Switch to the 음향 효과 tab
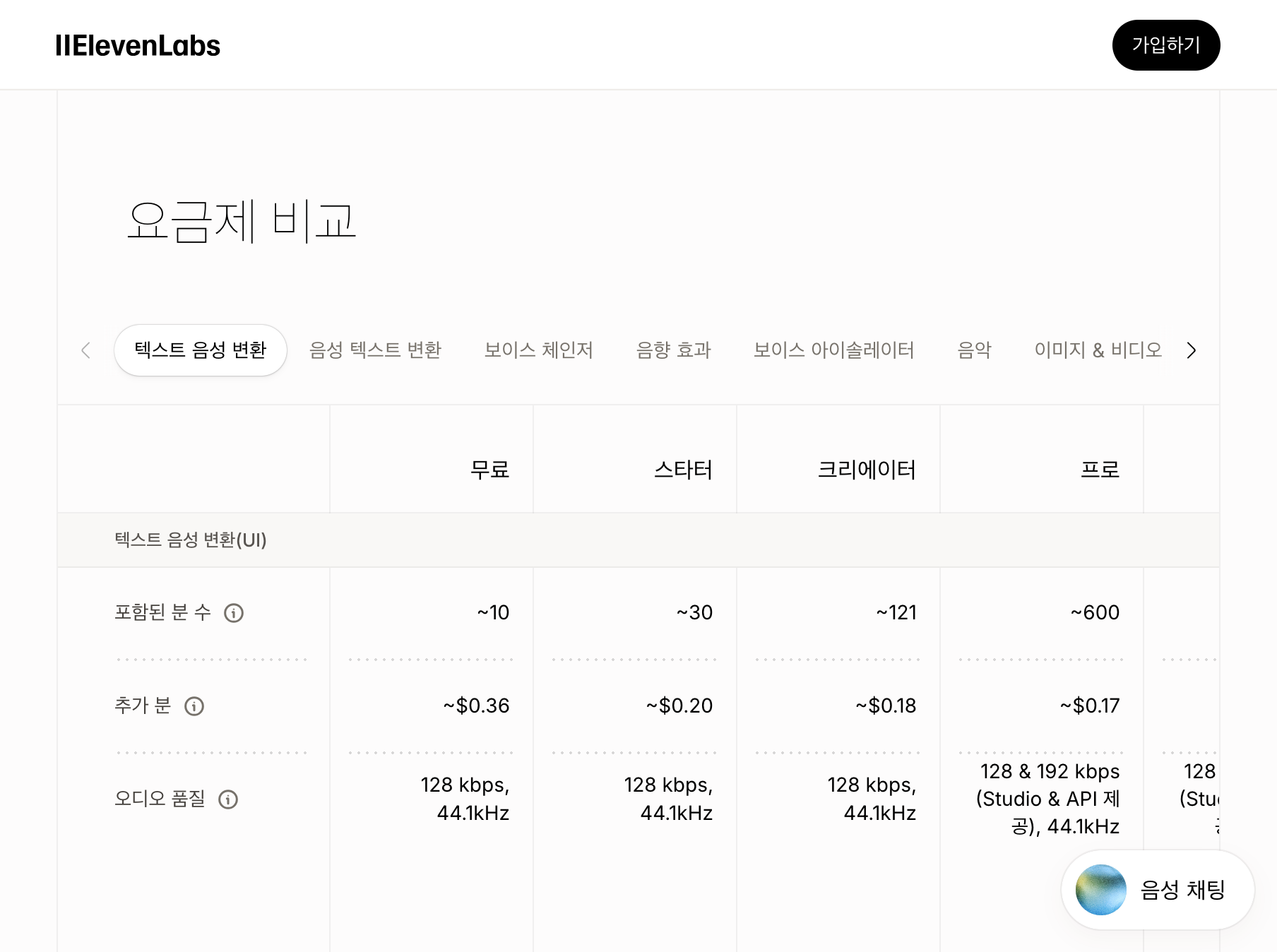This screenshot has height=952, width=1277. tap(674, 350)
